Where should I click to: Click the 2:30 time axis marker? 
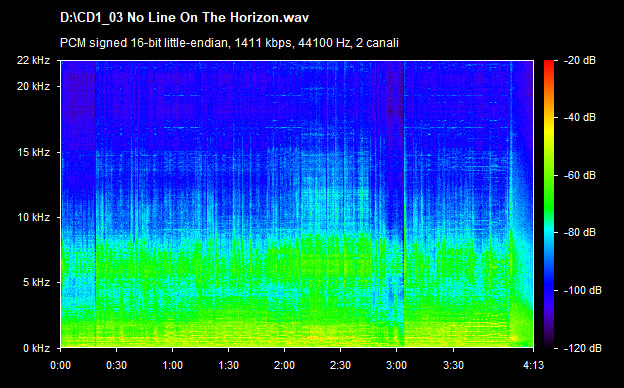(x=341, y=365)
